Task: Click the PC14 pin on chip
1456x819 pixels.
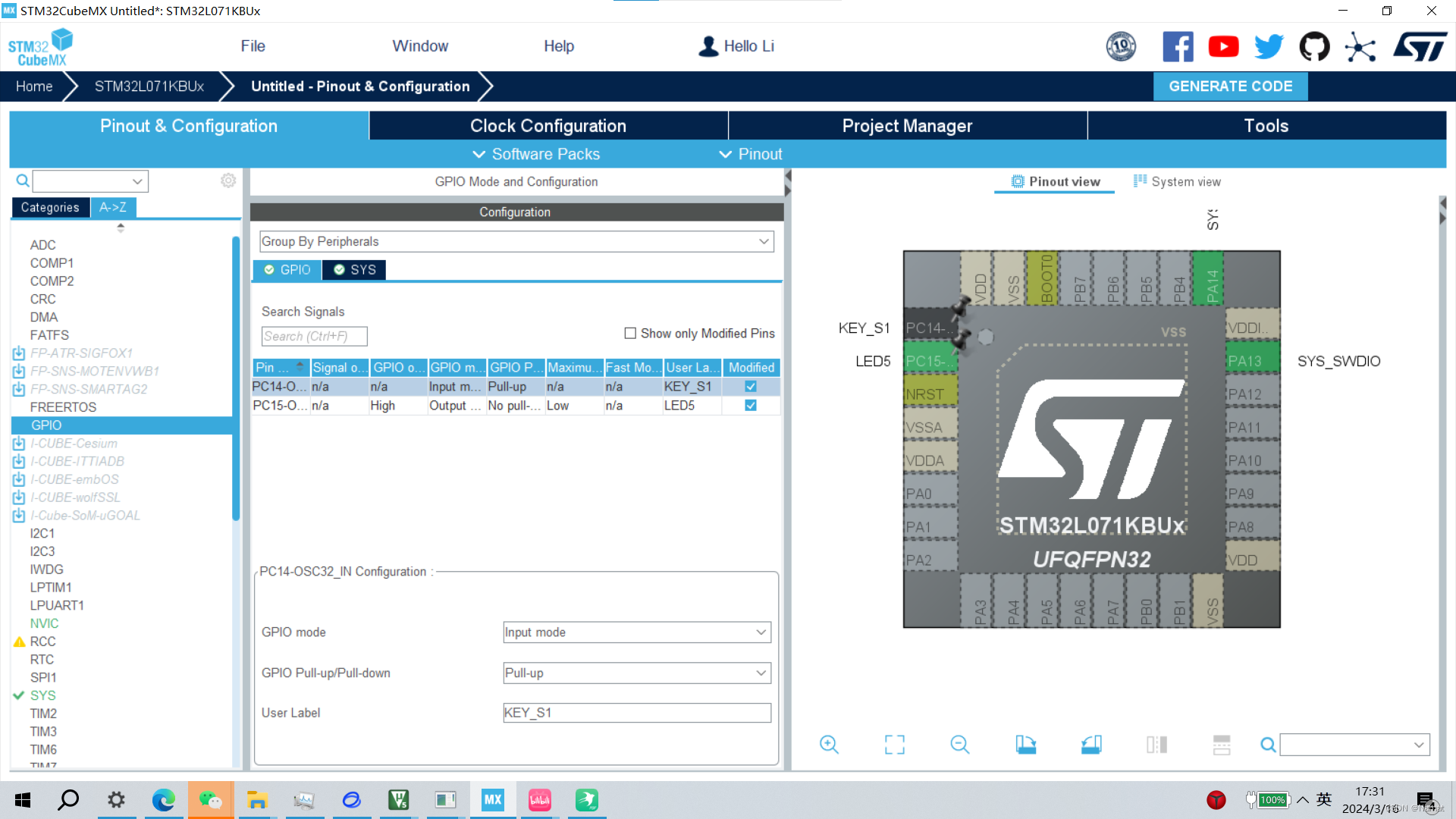Action: click(x=930, y=328)
